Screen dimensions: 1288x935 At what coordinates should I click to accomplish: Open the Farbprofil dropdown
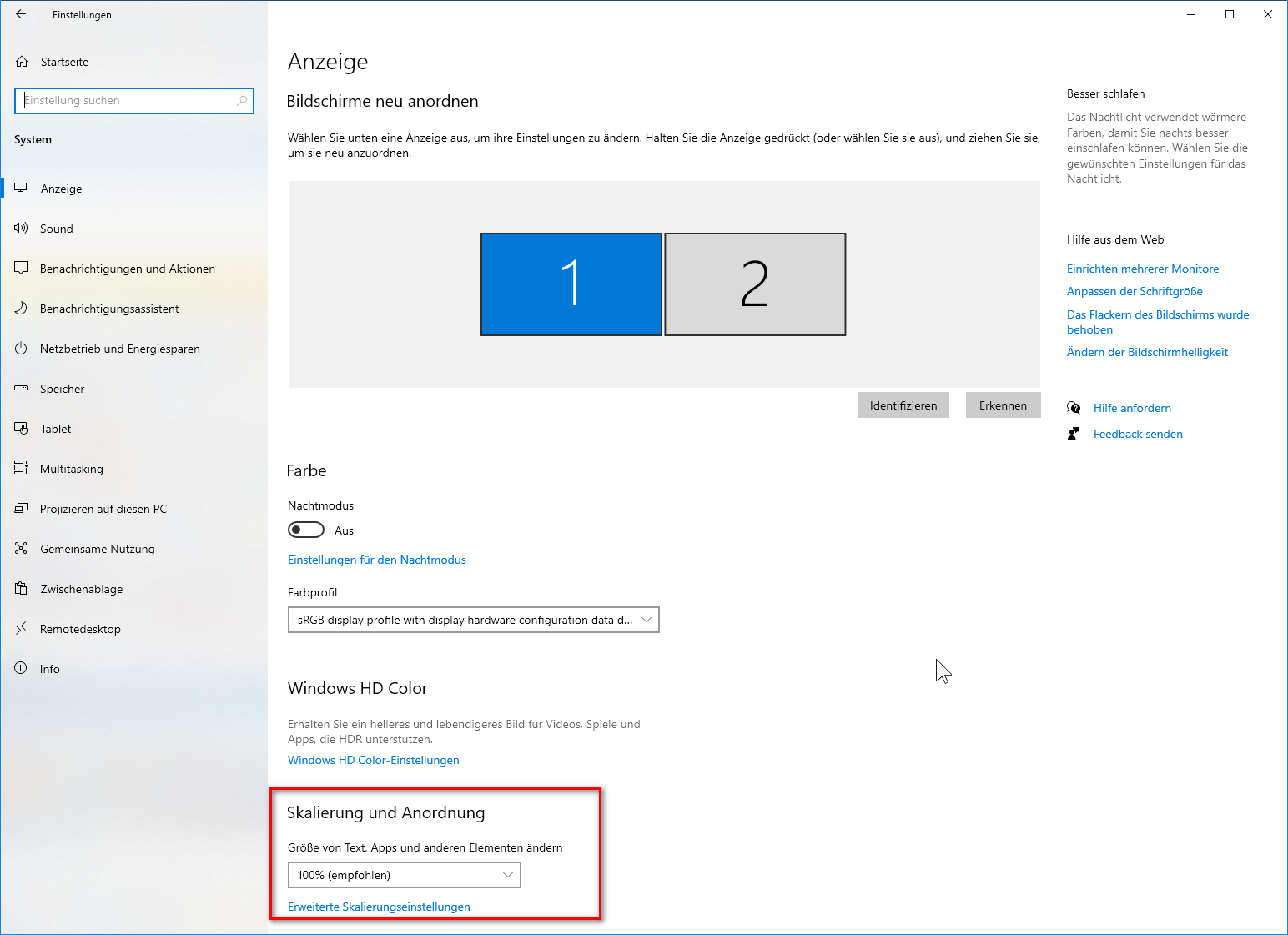(473, 620)
